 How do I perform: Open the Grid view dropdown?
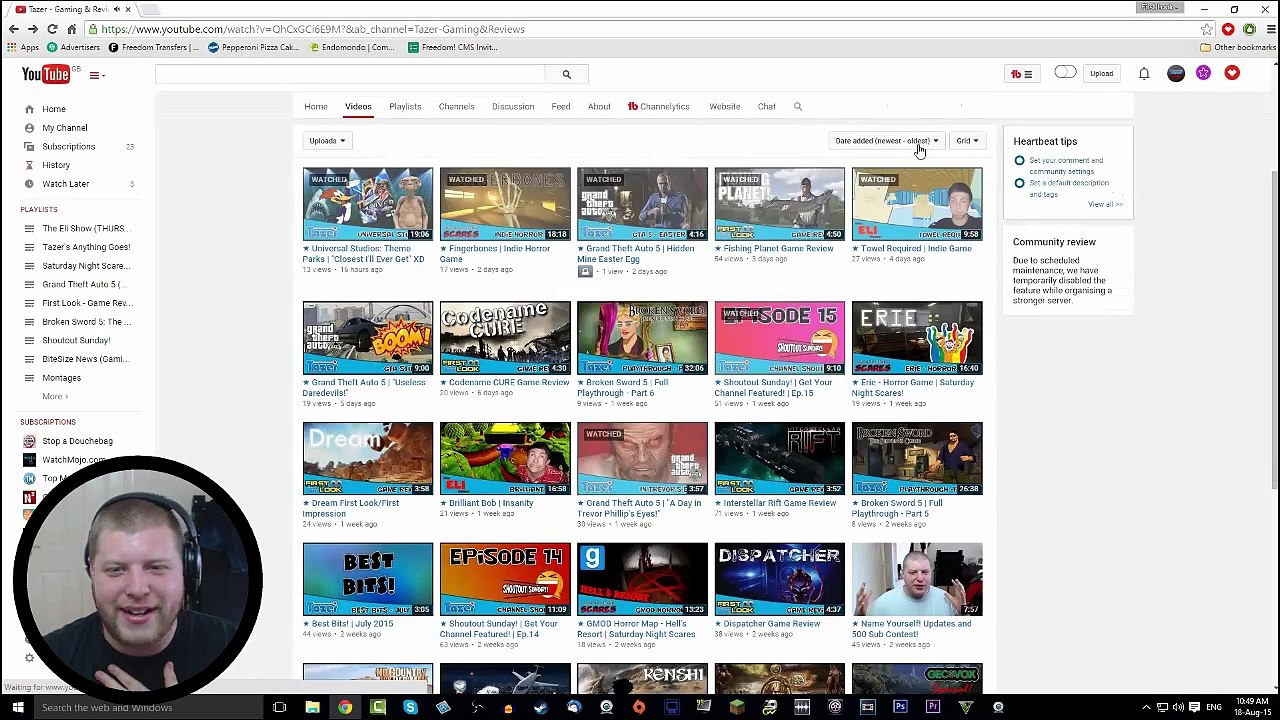pyautogui.click(x=967, y=141)
